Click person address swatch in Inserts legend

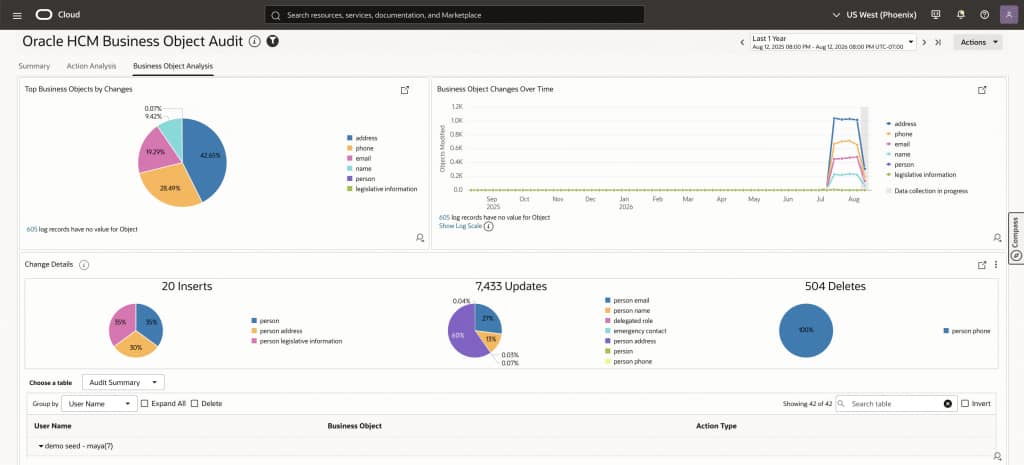pyautogui.click(x=254, y=331)
